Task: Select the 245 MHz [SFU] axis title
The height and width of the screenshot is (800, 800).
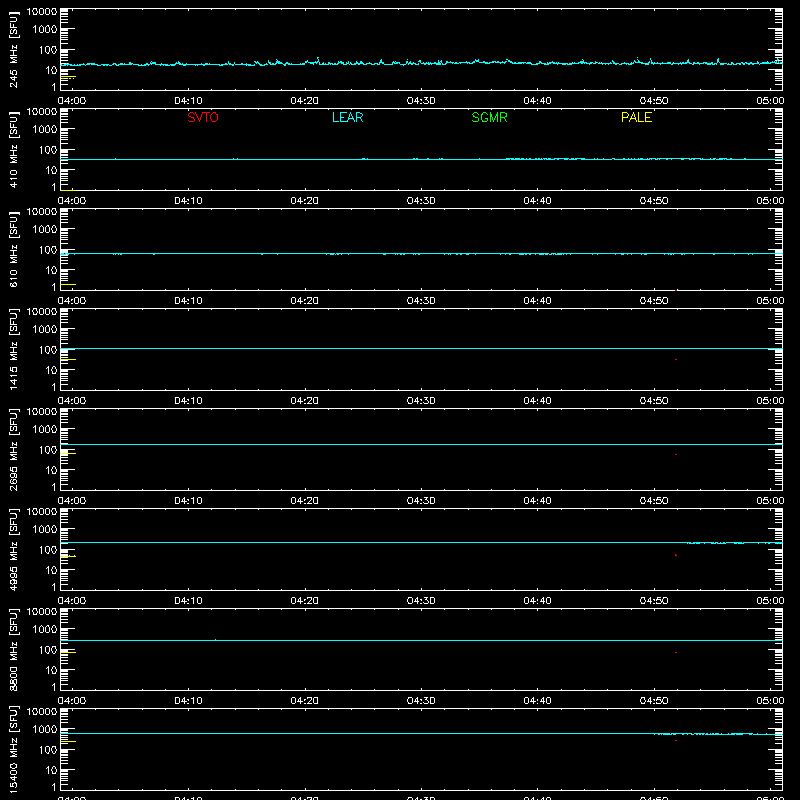Action: pyautogui.click(x=13, y=49)
